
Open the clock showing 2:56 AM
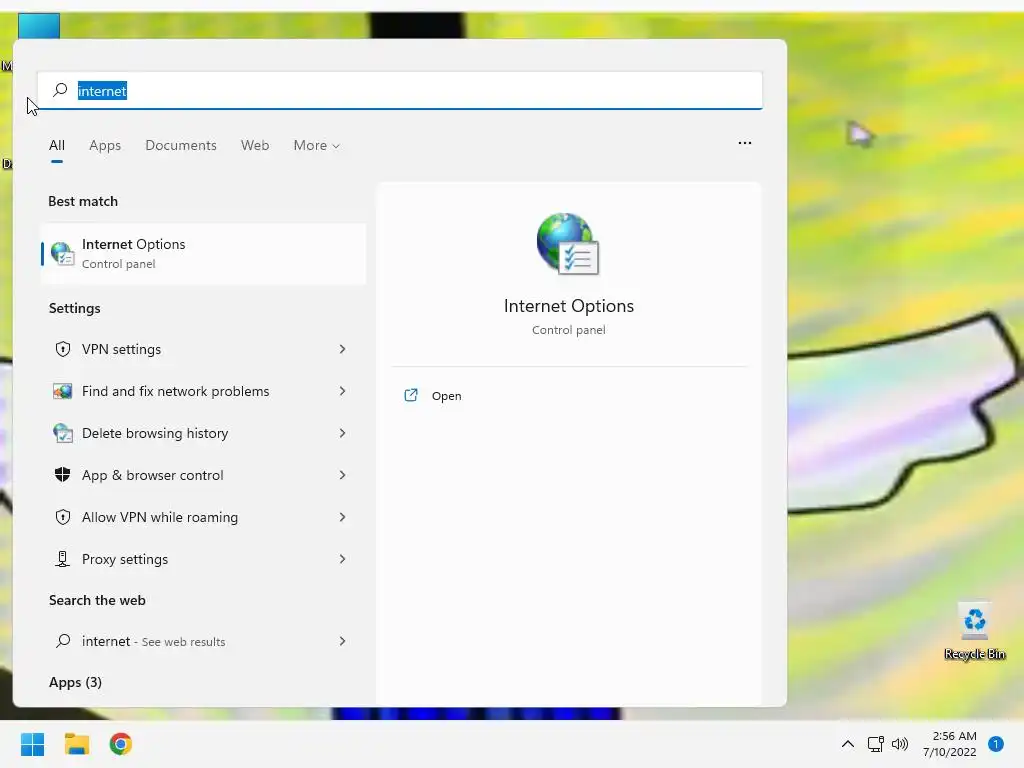tap(950, 744)
